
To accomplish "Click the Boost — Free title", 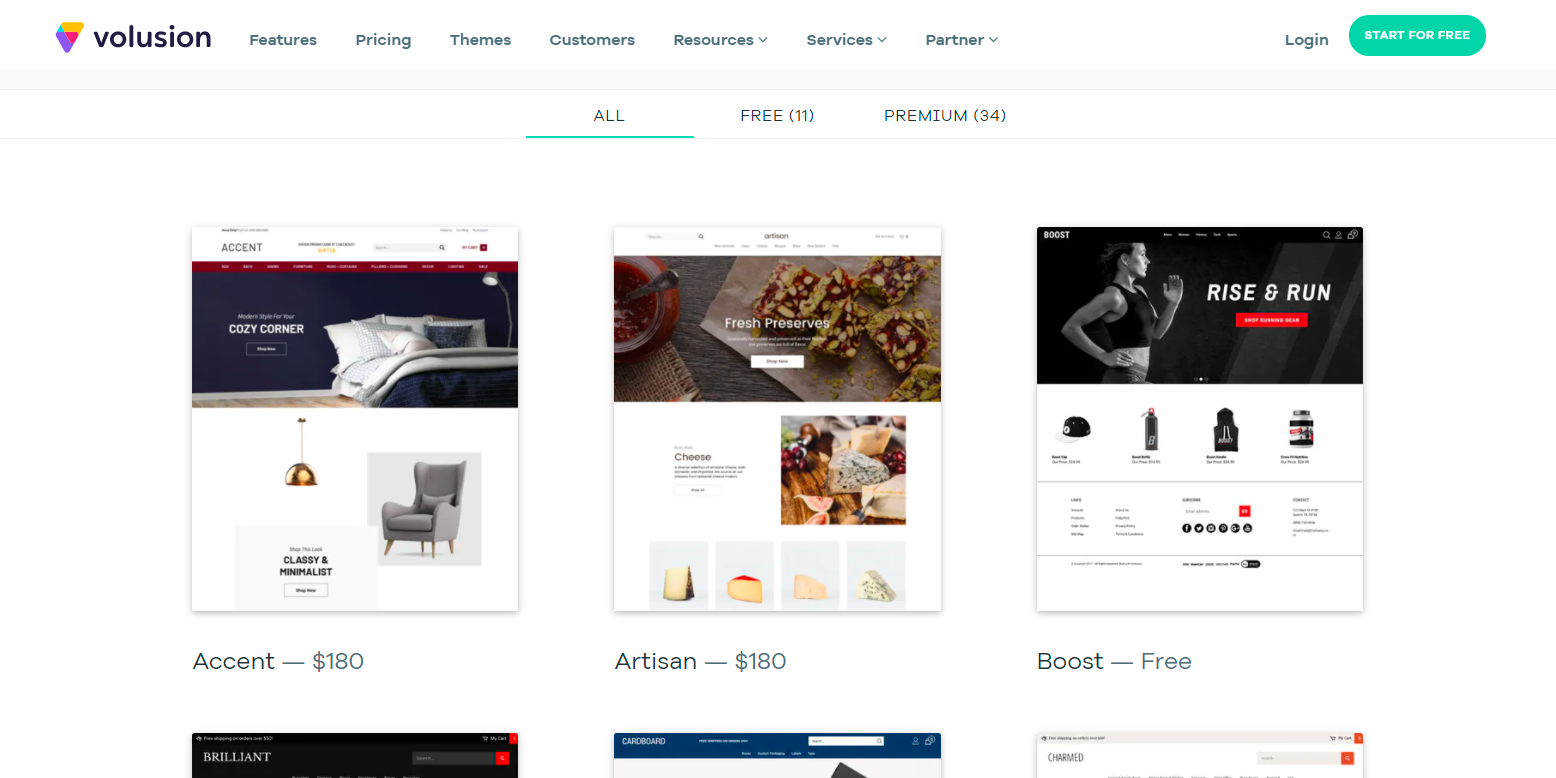I will [1114, 661].
